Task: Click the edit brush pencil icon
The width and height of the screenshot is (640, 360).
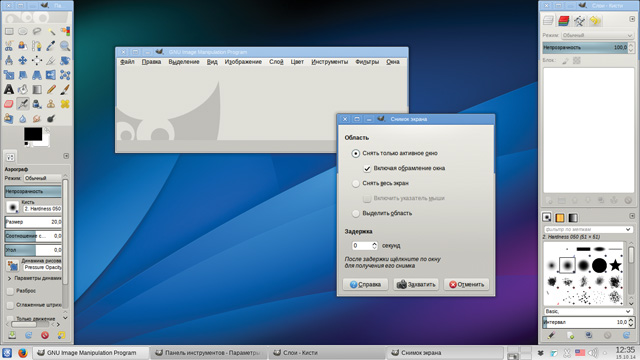Action: pos(551,335)
